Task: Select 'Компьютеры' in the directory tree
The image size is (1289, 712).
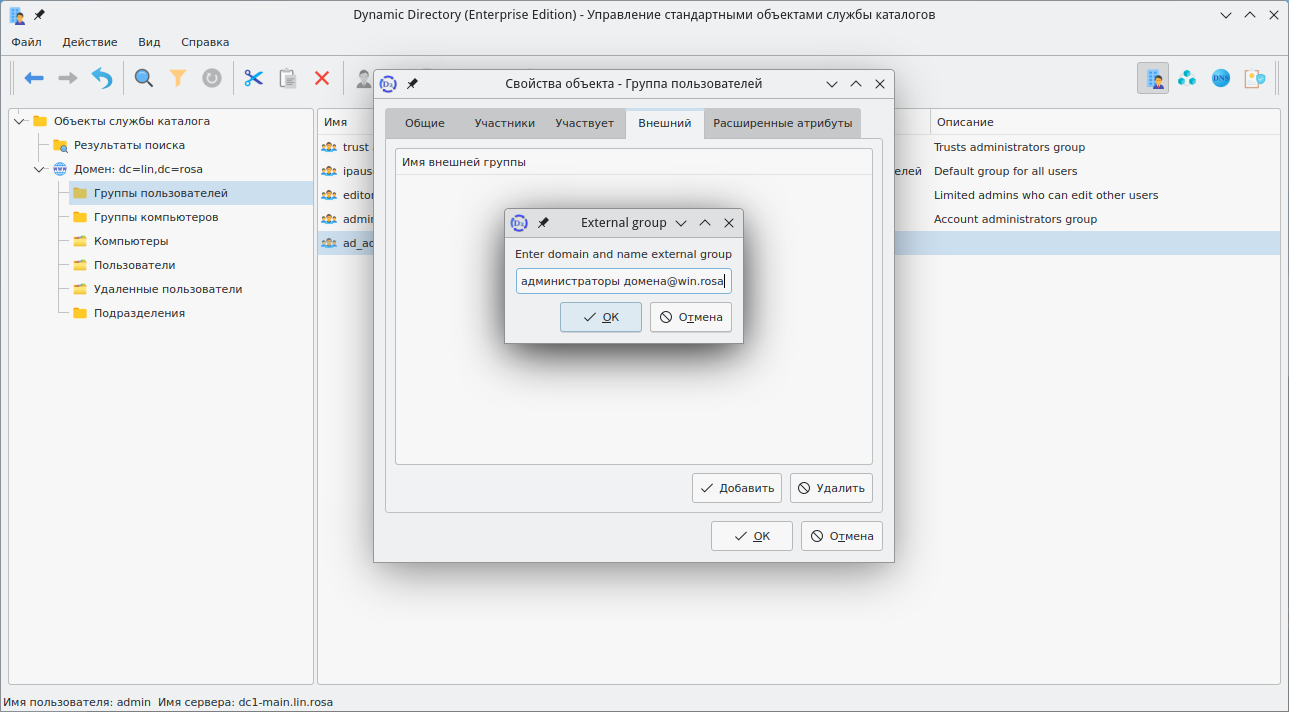Action: 131,241
